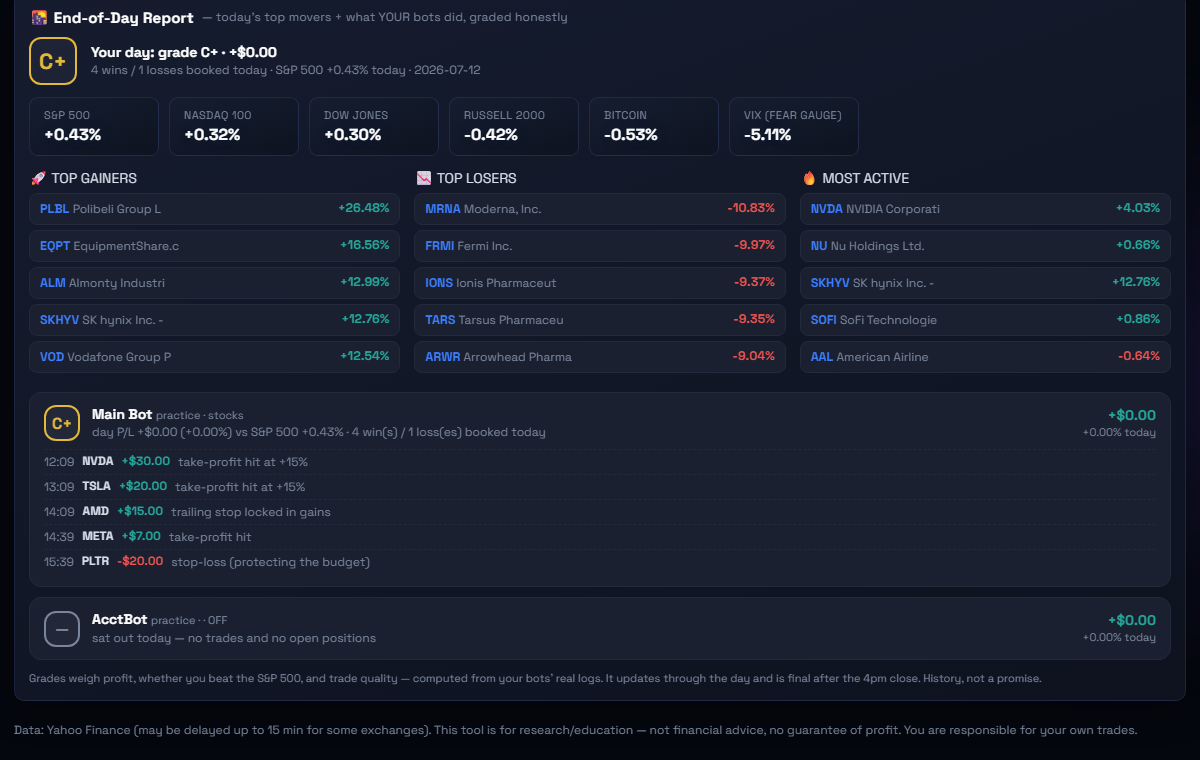Click the Main Bot C+ grade badge
This screenshot has height=760, width=1200.
pyautogui.click(x=62, y=423)
